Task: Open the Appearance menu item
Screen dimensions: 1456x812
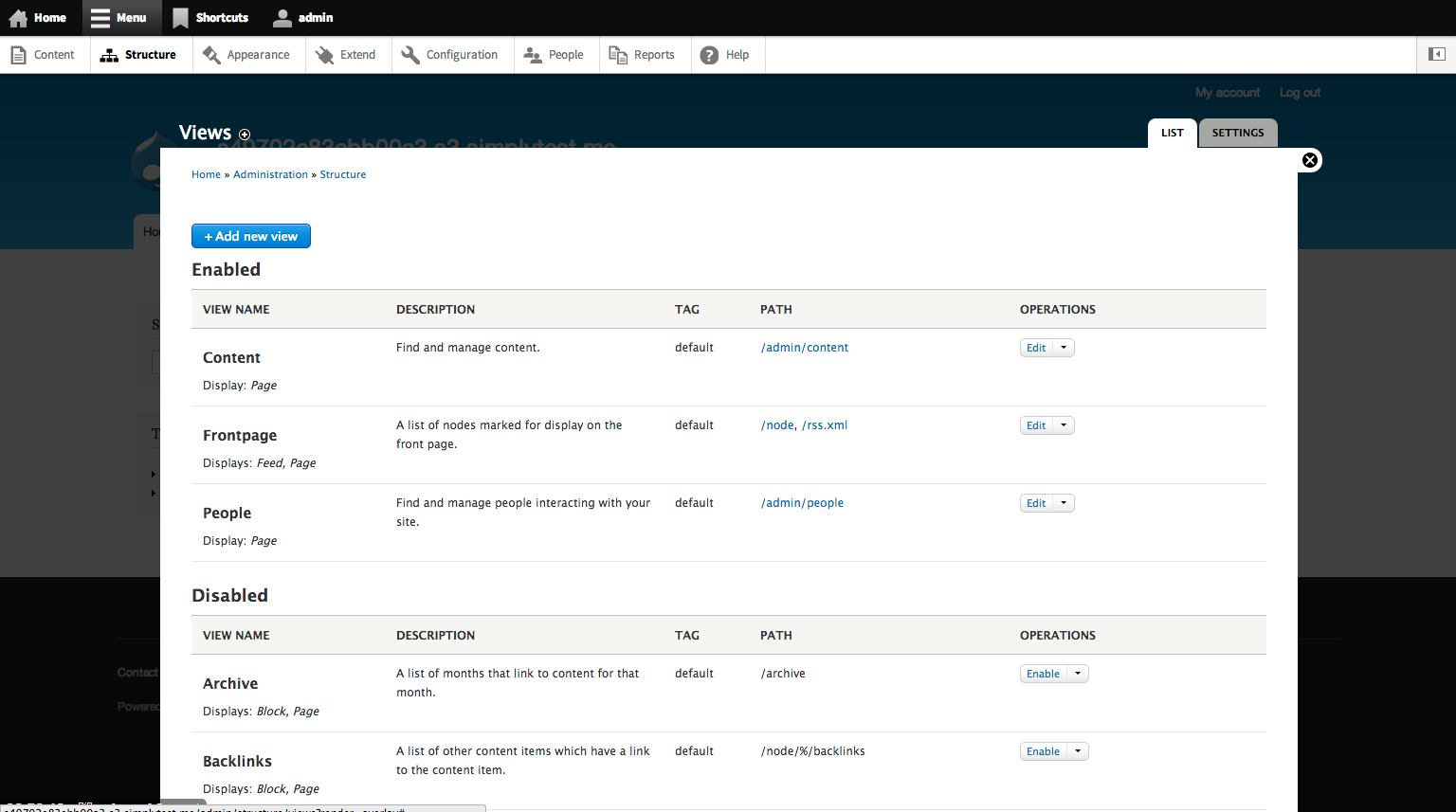Action: (x=249, y=55)
